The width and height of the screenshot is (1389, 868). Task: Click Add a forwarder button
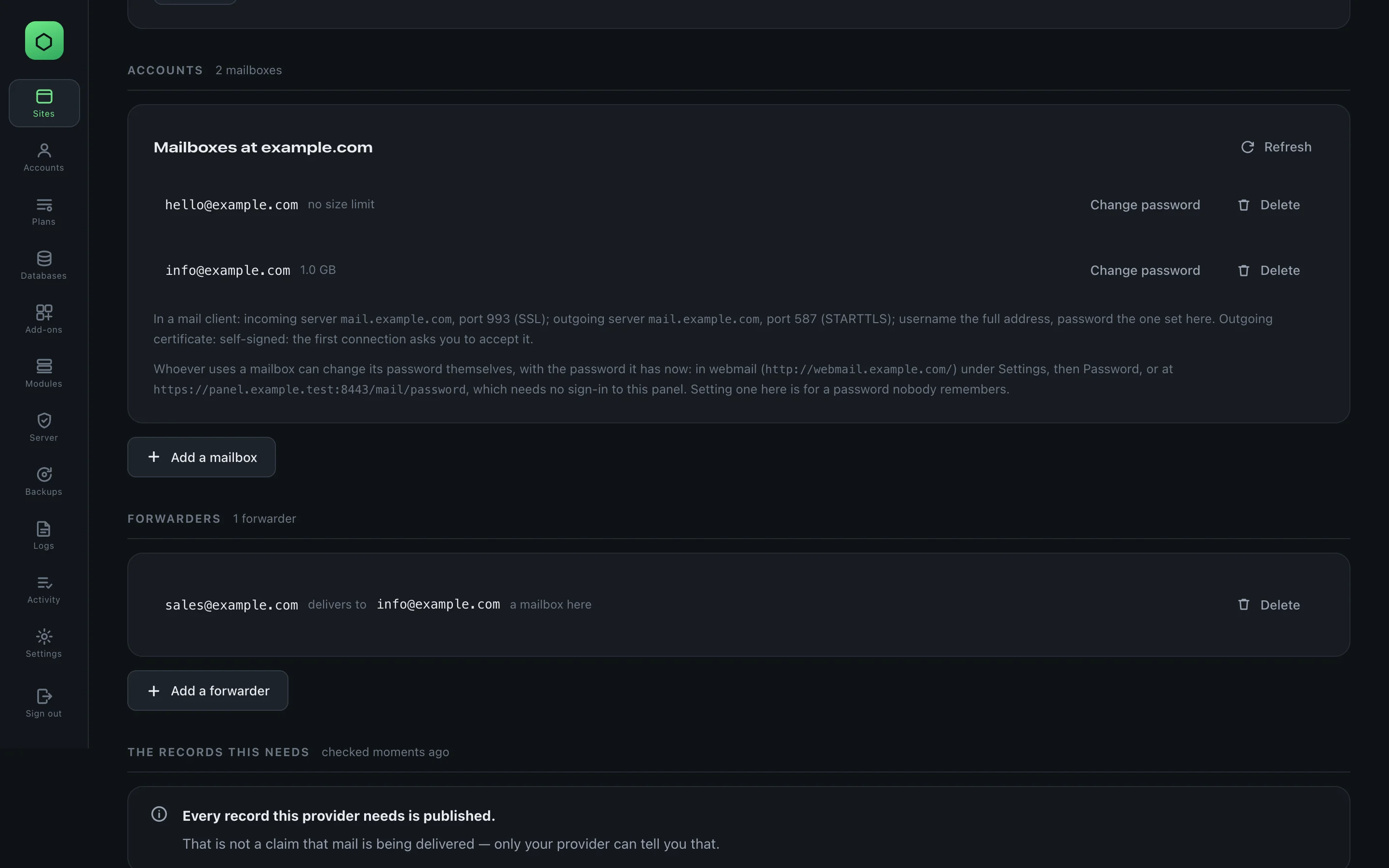208,691
